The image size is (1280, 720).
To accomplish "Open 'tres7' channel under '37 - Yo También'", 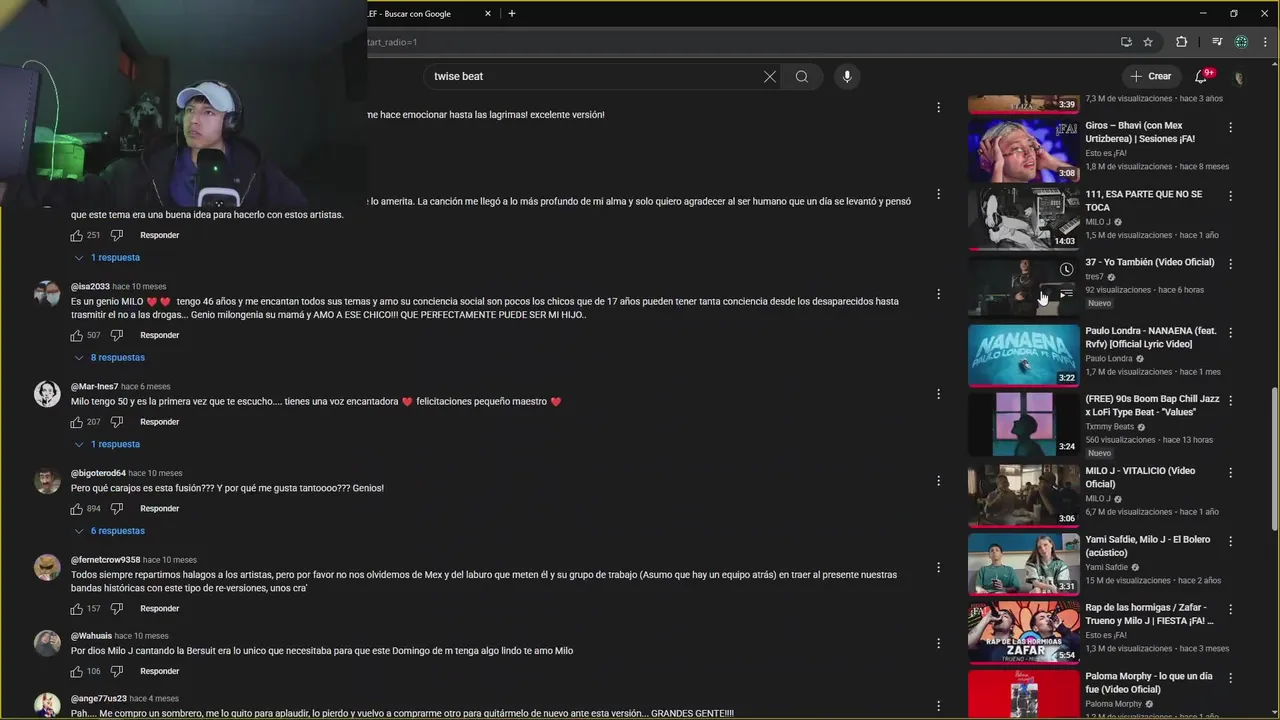I will [x=1094, y=277].
